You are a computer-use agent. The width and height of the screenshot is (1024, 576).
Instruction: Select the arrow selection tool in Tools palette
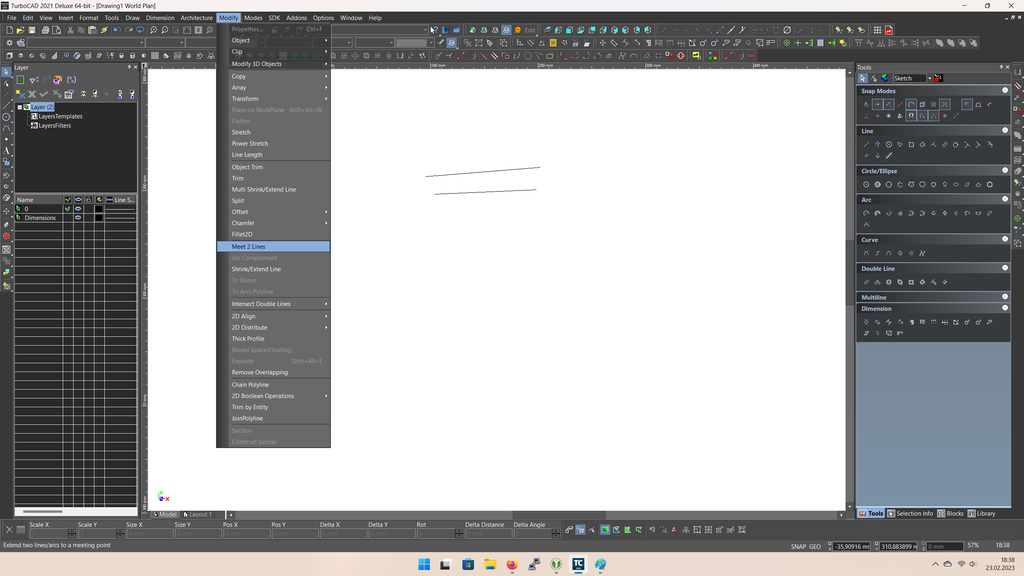pos(862,78)
